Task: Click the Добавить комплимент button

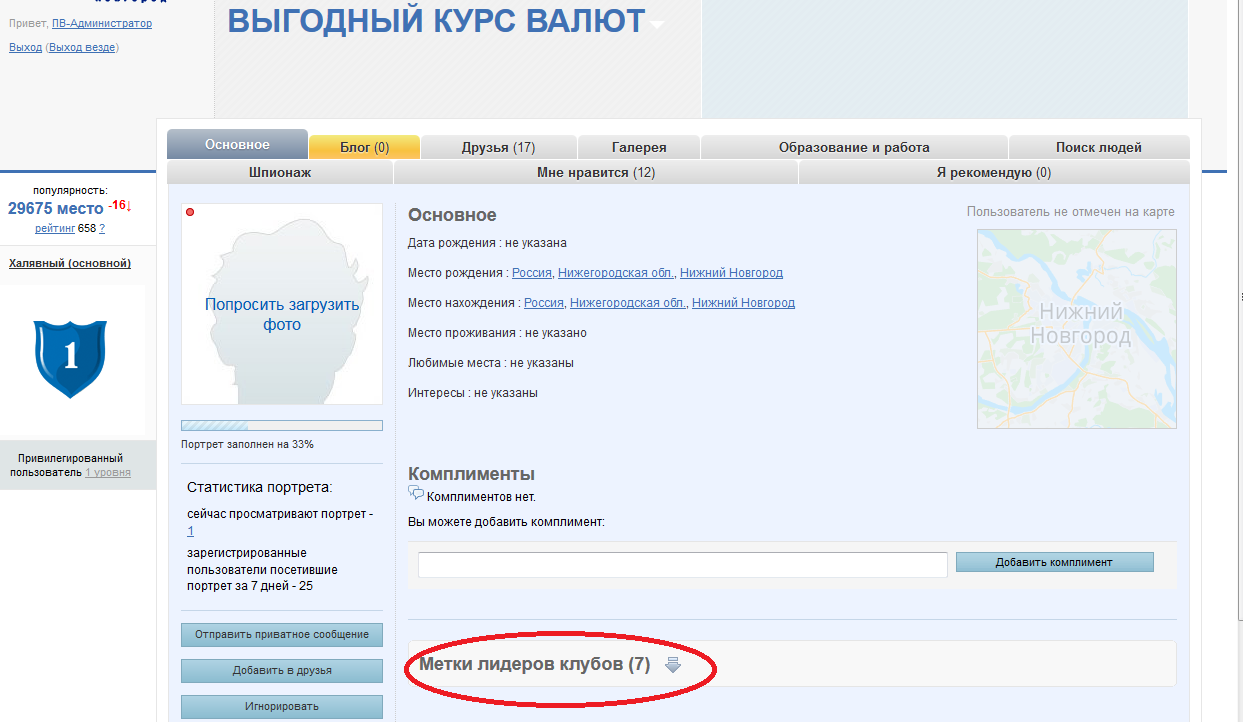Action: point(1054,562)
